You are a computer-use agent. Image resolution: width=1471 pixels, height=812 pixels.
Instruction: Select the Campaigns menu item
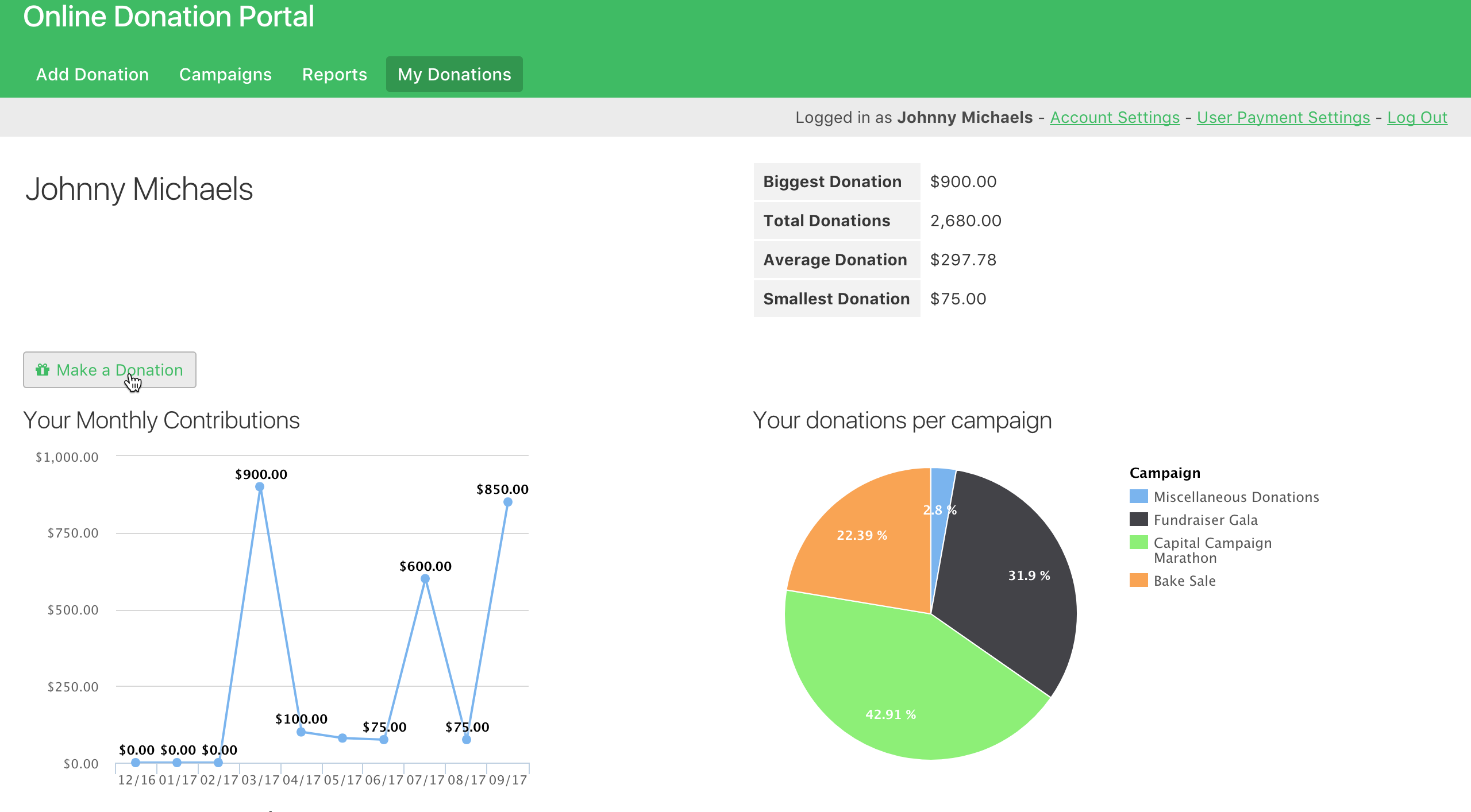coord(224,73)
